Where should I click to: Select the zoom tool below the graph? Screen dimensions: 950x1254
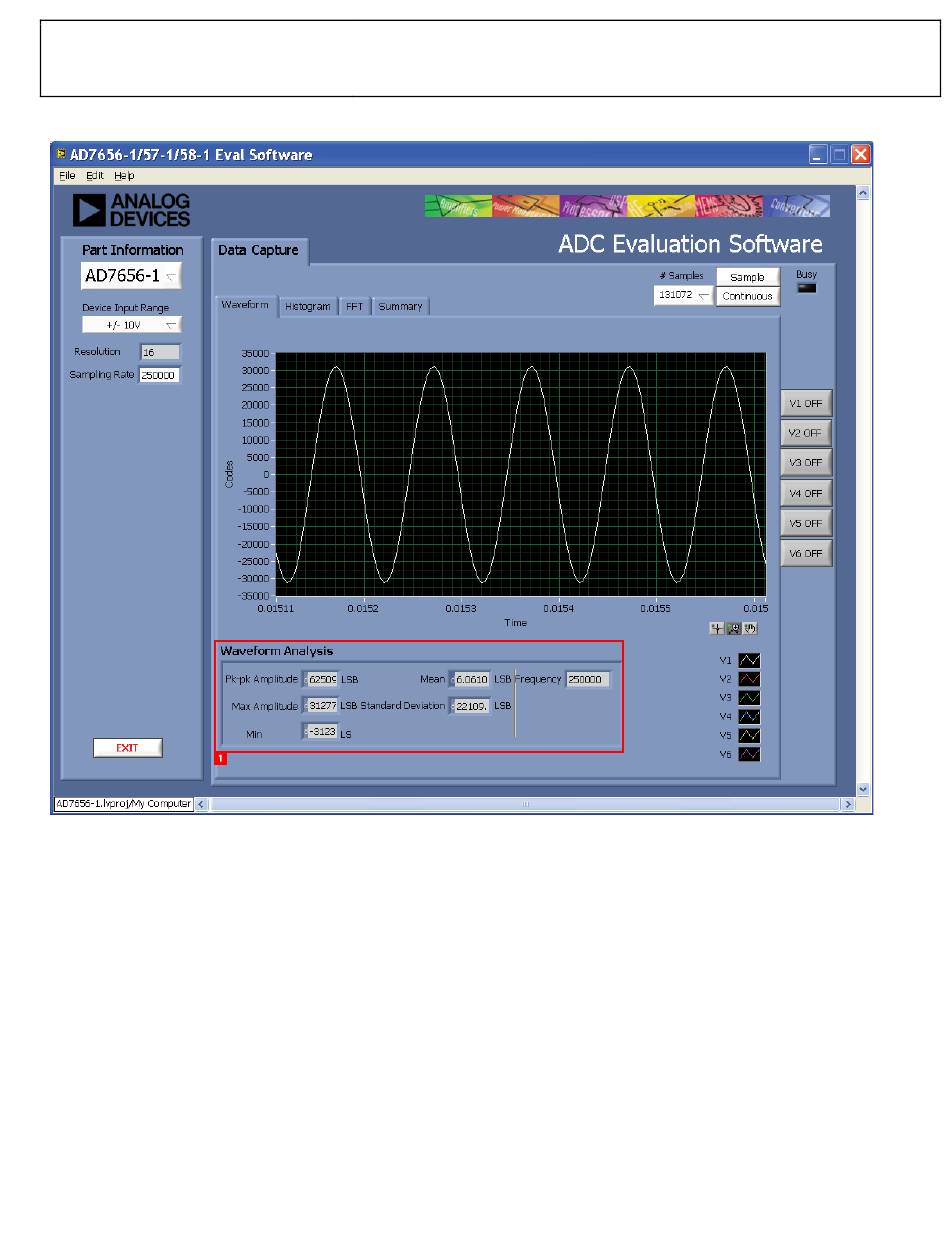pos(732,628)
